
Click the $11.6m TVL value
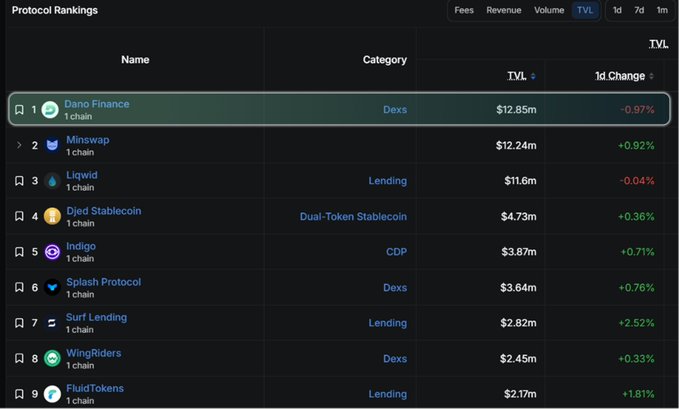pos(520,181)
